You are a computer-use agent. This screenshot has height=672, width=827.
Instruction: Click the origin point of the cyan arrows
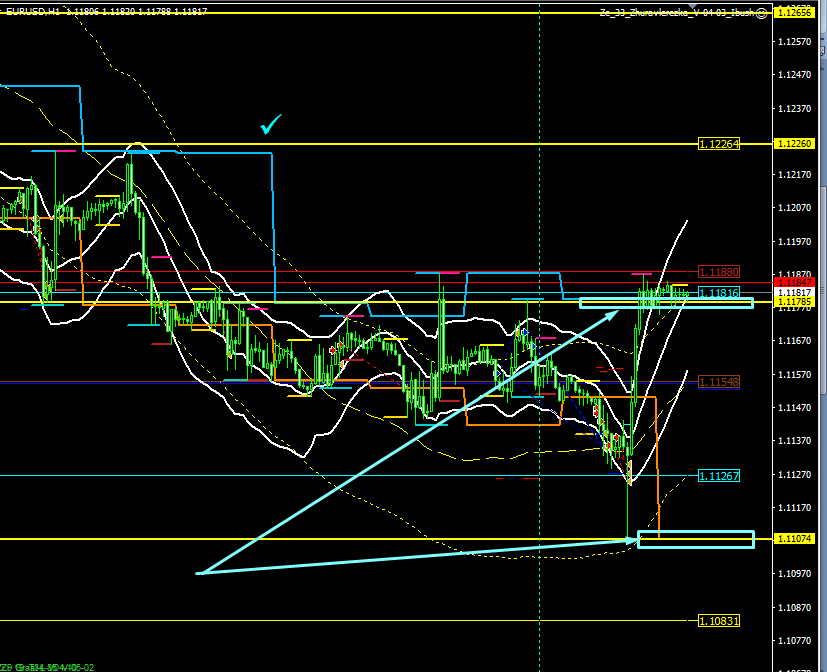pos(199,573)
